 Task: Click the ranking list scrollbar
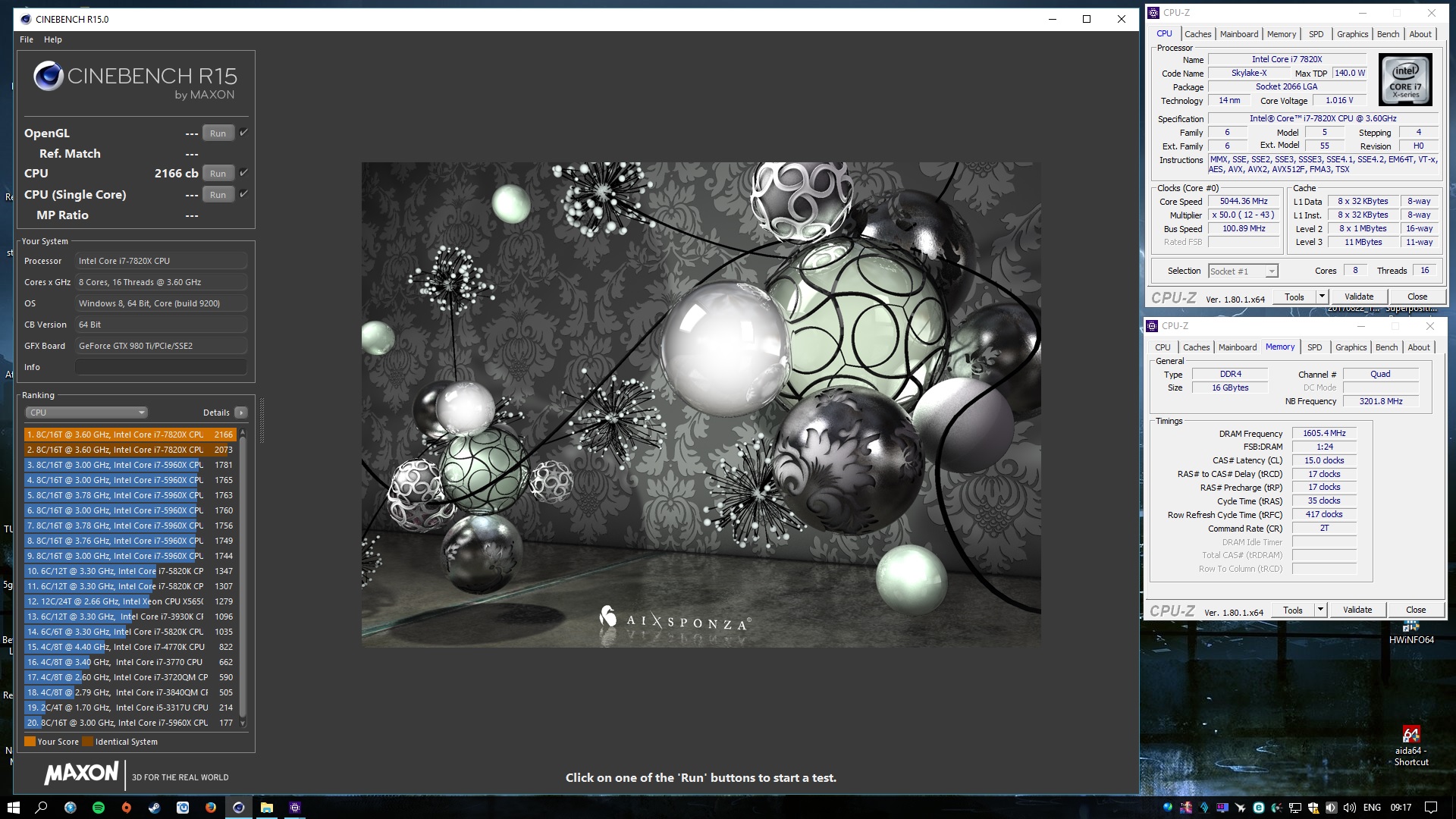pyautogui.click(x=243, y=576)
